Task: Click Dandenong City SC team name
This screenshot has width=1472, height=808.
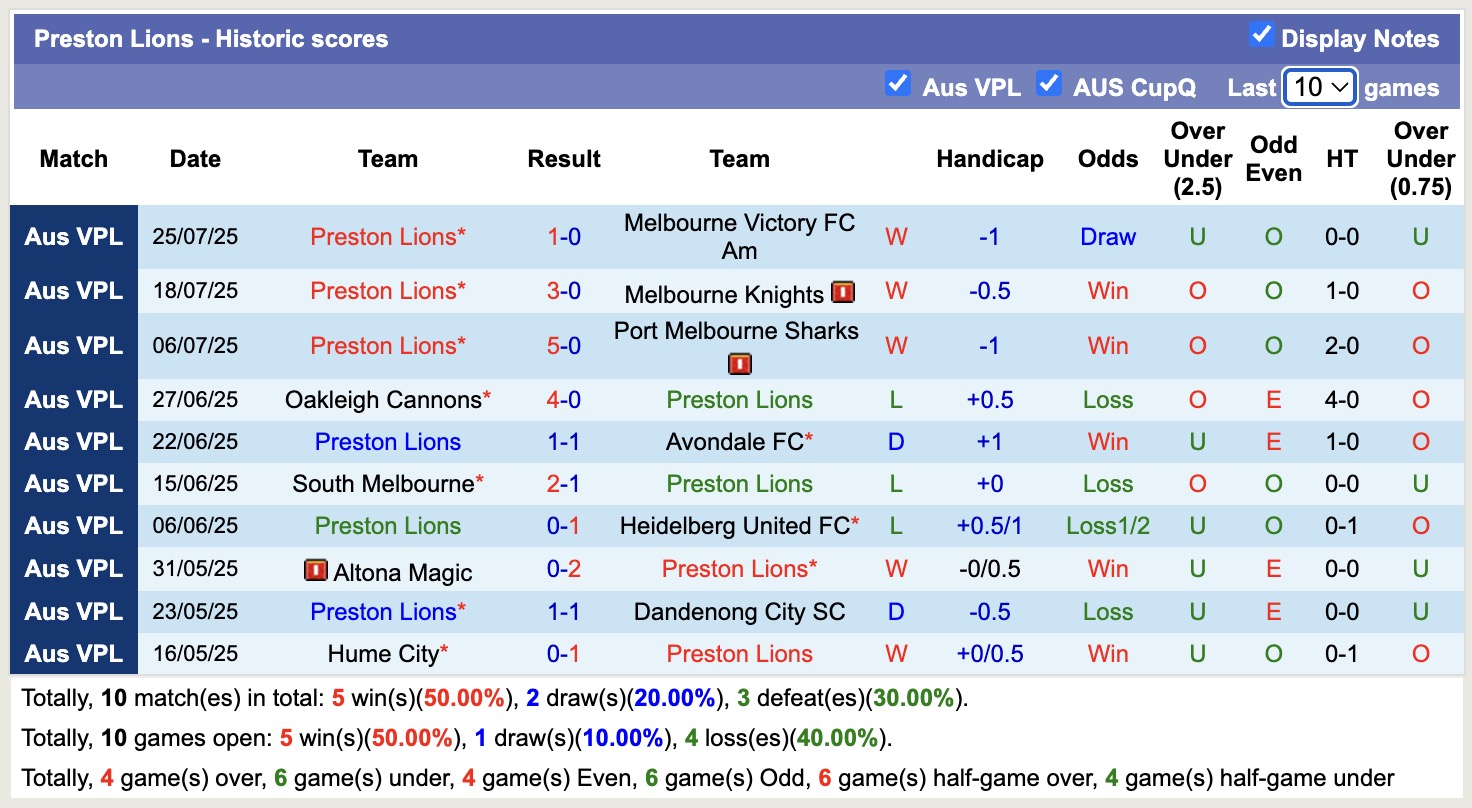Action: 739,611
